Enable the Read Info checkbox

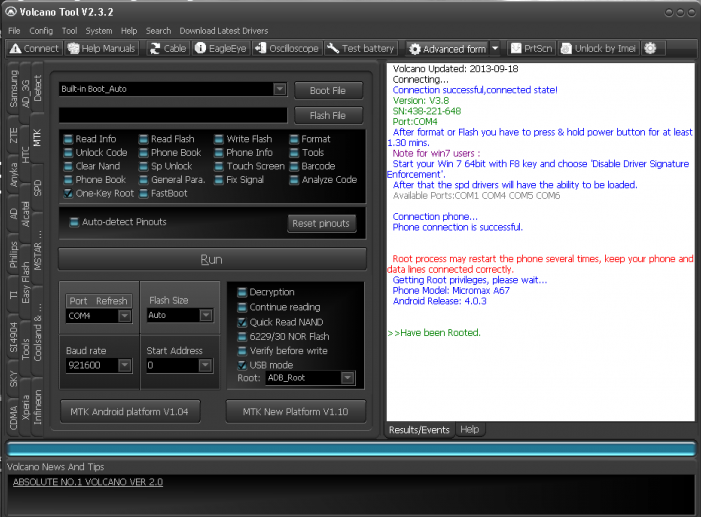tap(68, 139)
